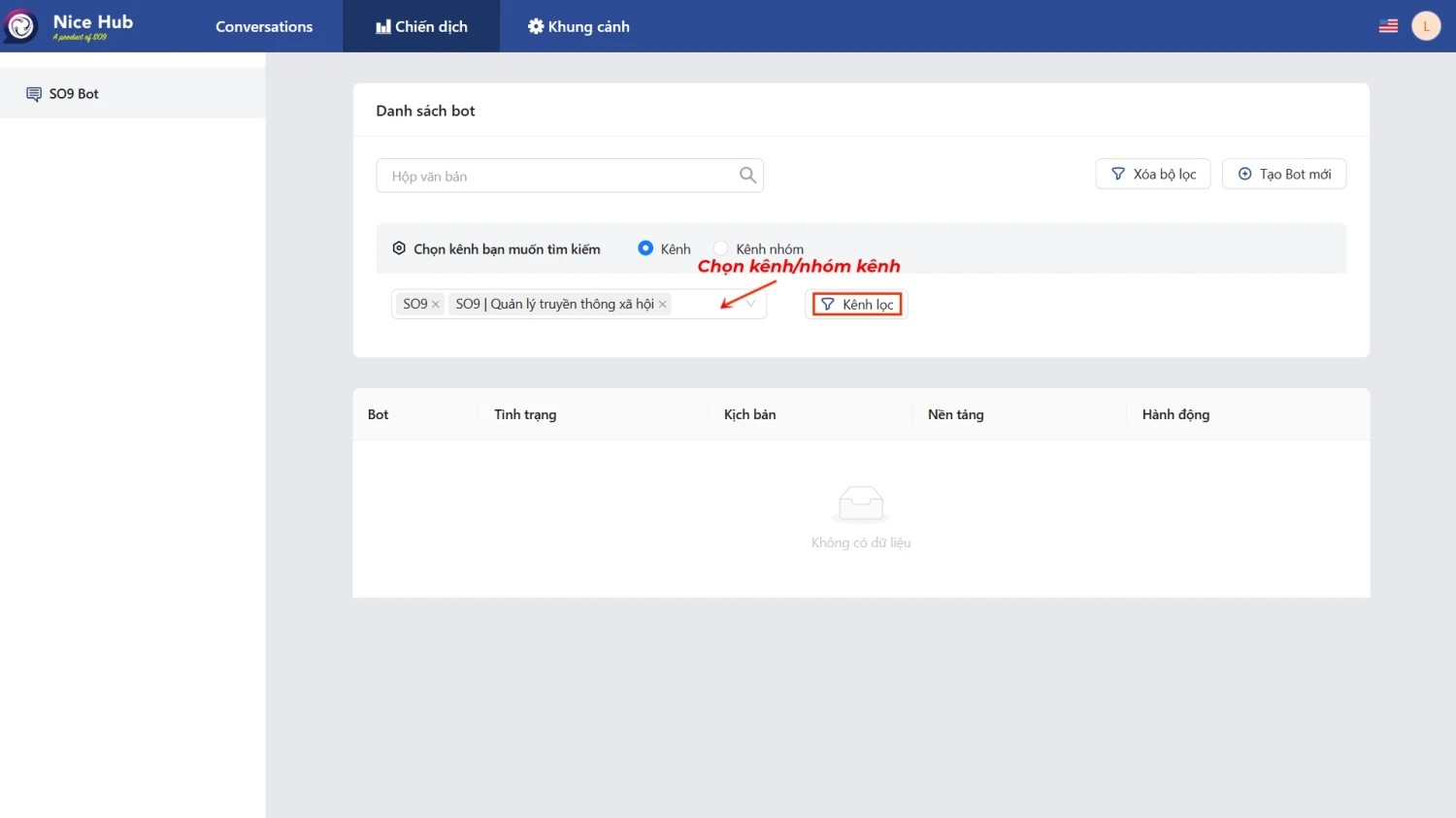
Task: Remove the Quản lý truyền thông xã hội tag
Action: click(663, 305)
